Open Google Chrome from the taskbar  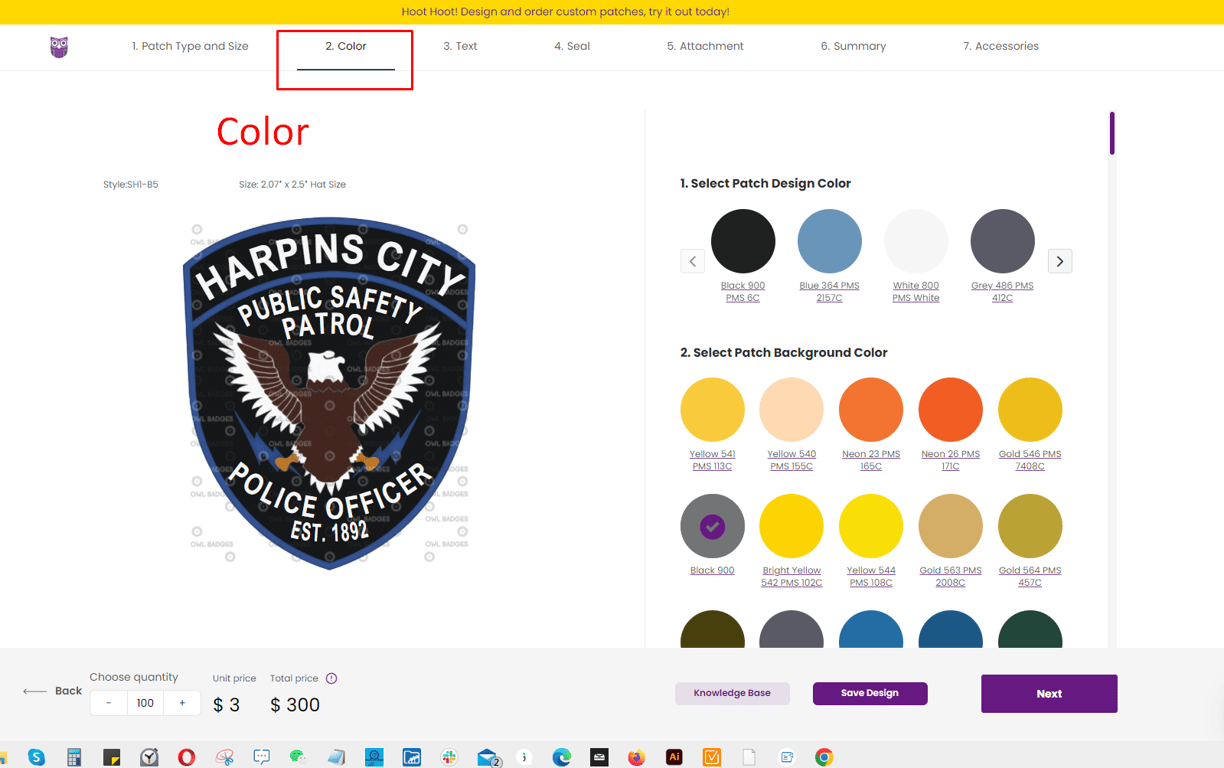click(824, 757)
